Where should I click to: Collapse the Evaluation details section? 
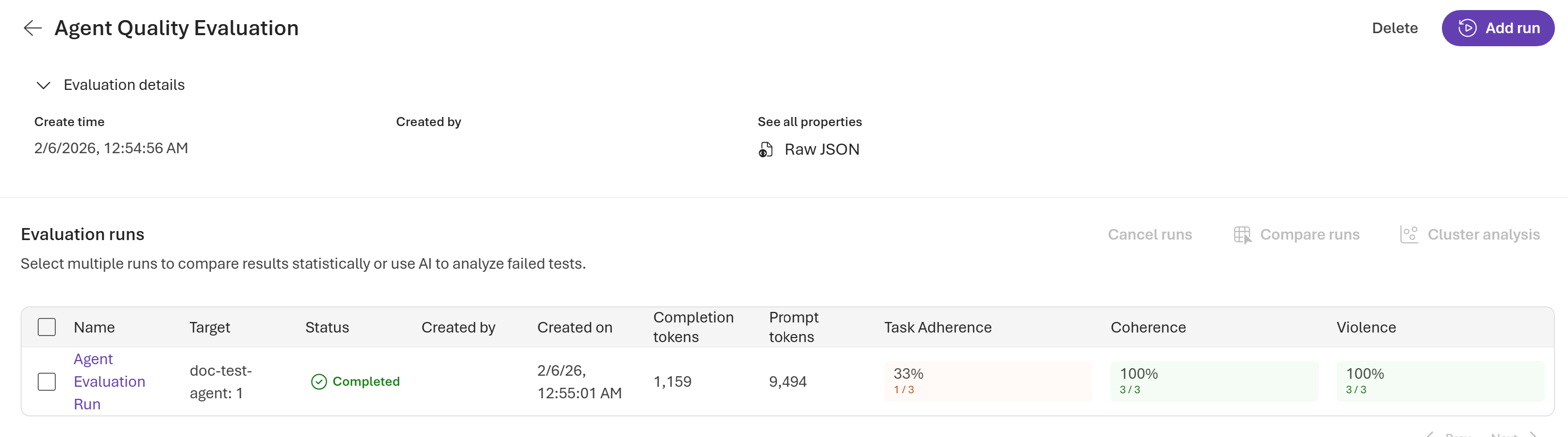pos(43,85)
